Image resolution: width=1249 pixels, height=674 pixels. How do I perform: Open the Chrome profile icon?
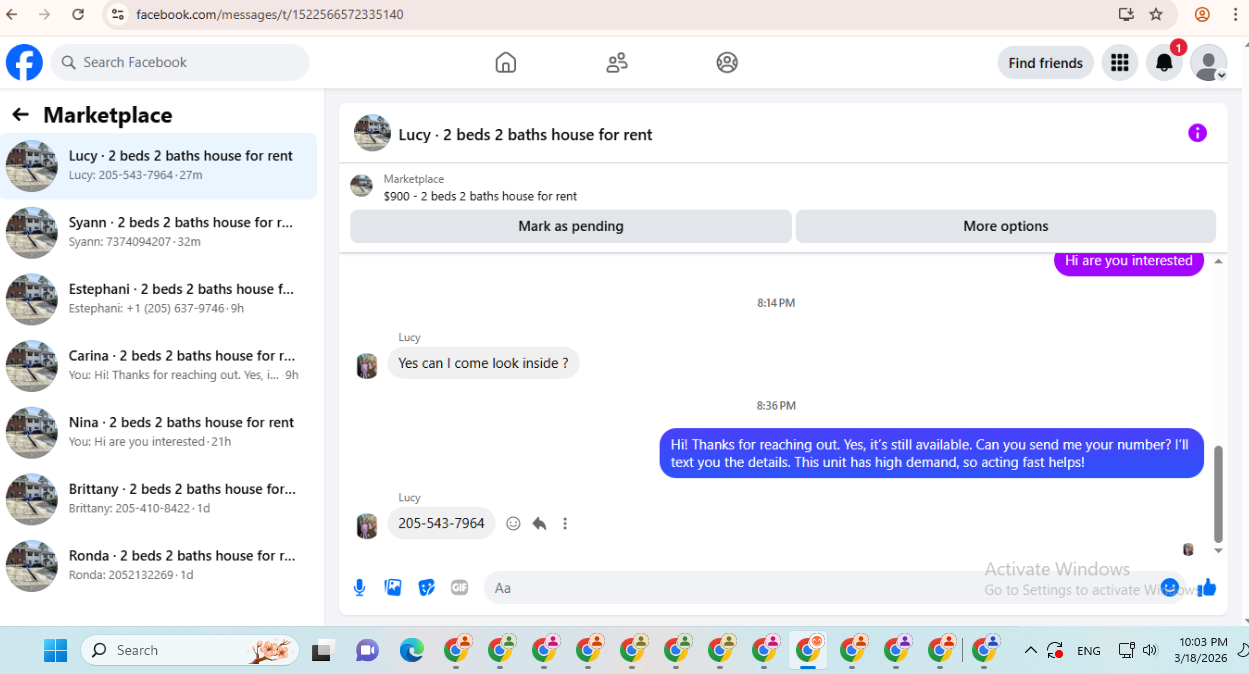tap(1202, 14)
